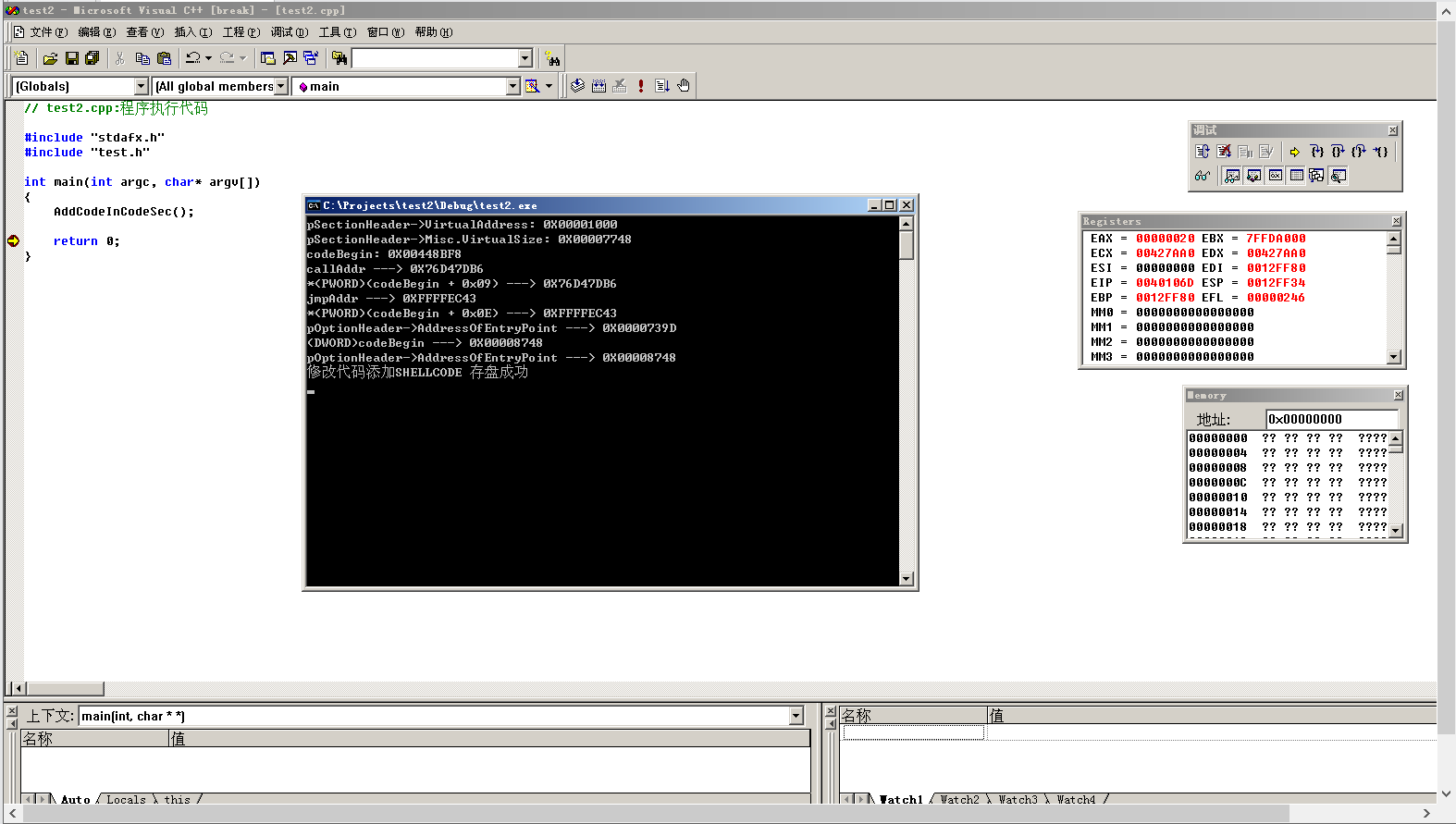Click the WizardBar actions wand icon
This screenshot has height=824, width=1456.
tap(533, 86)
